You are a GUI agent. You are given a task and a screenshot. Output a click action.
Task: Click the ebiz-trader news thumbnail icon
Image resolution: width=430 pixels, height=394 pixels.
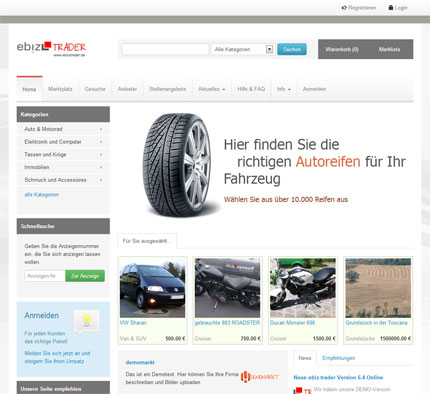pos(302,390)
